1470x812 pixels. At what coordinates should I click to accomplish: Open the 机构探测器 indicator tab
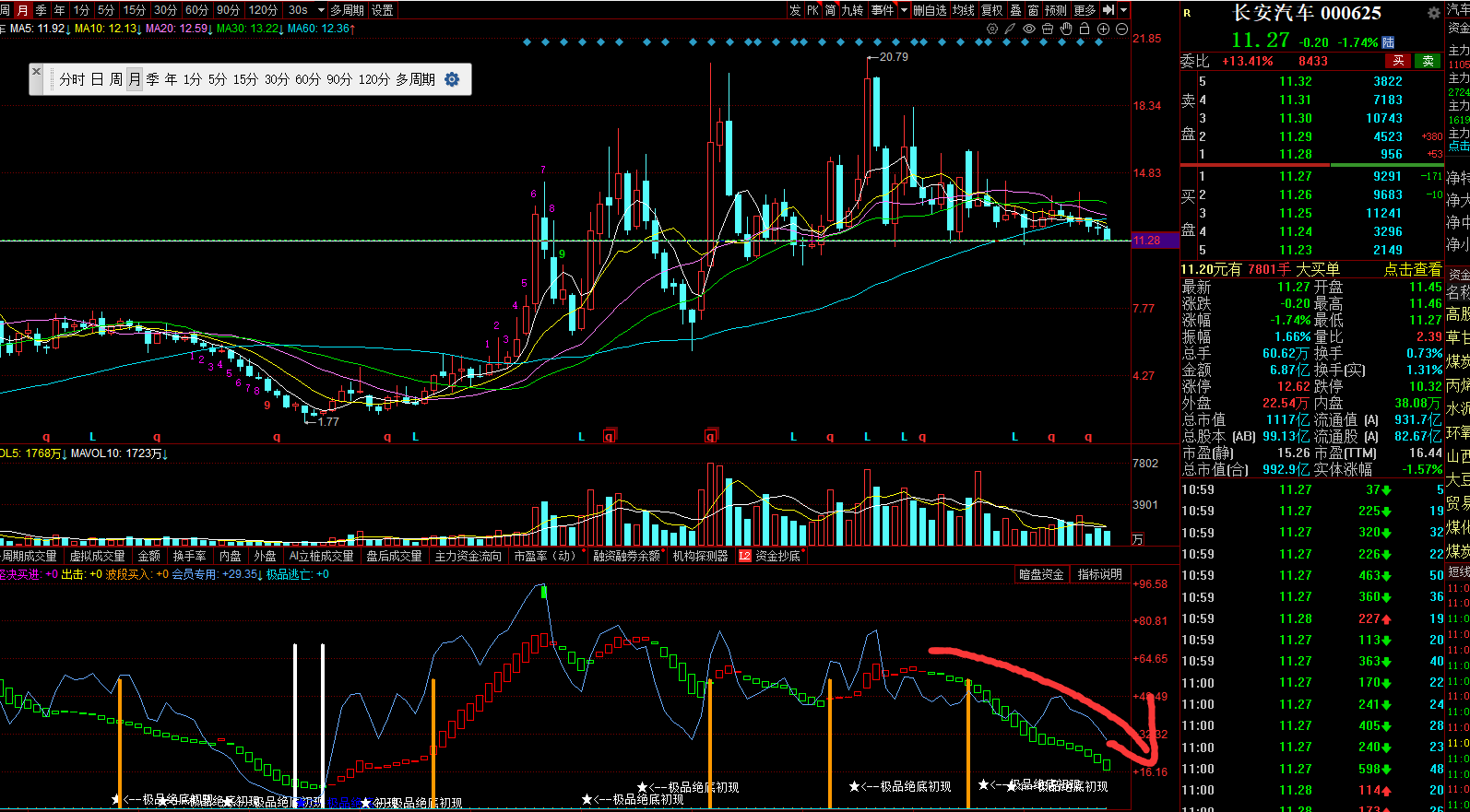click(x=700, y=556)
